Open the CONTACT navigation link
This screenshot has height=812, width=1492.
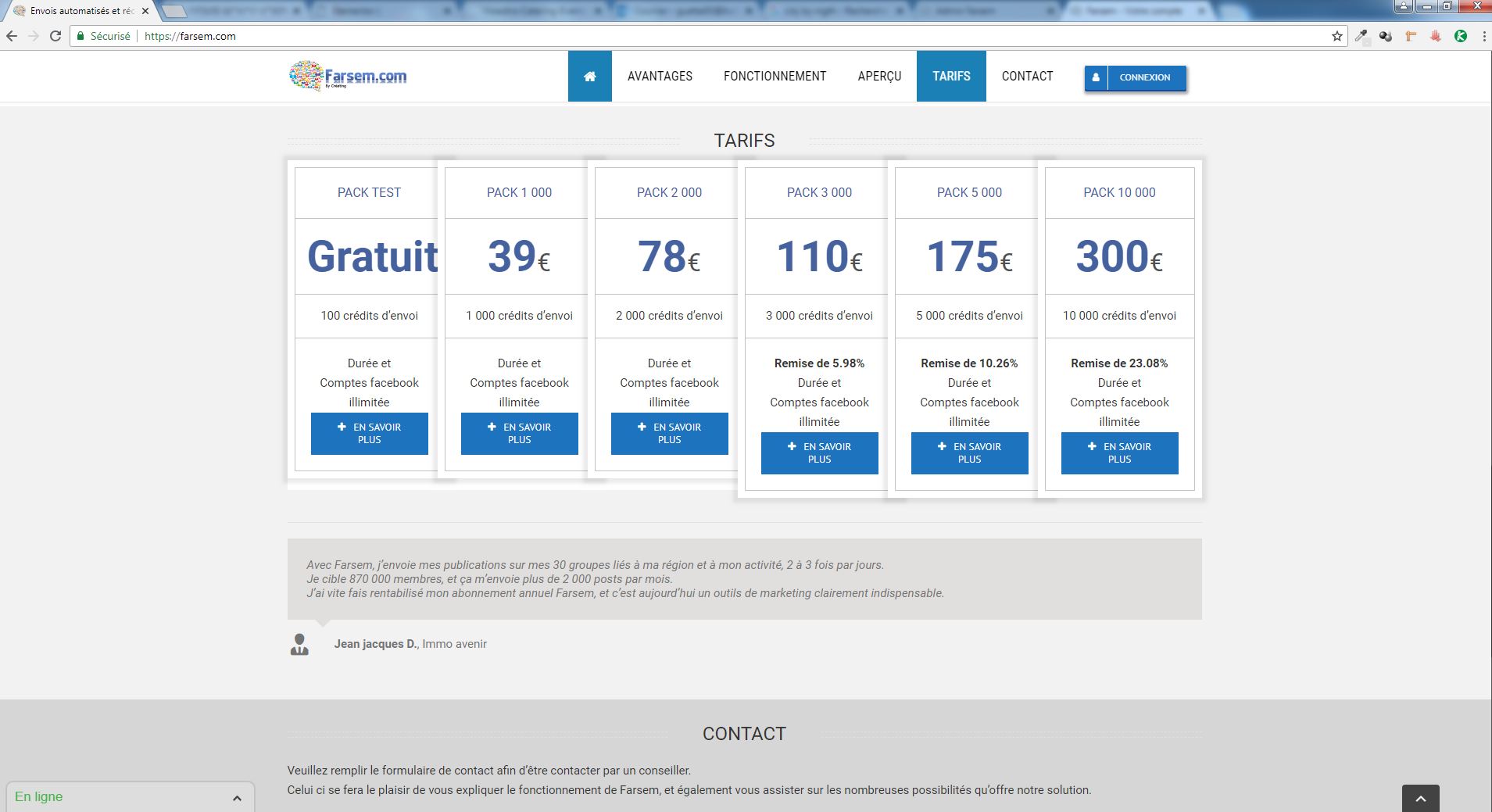(1027, 77)
